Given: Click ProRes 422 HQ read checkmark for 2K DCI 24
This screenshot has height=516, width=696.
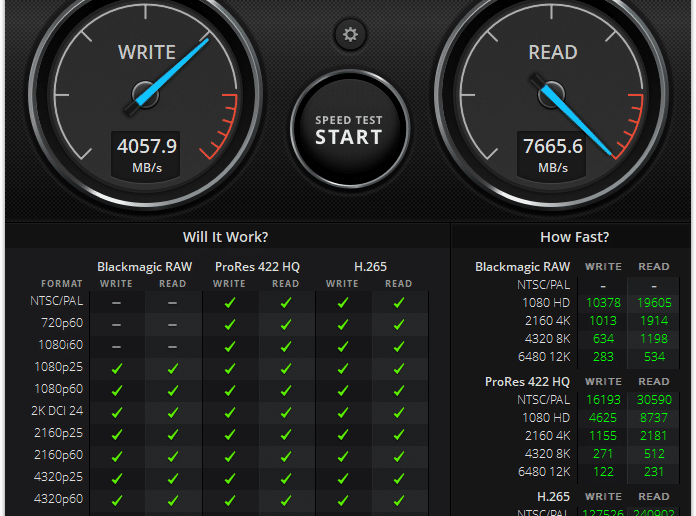Looking at the screenshot, I should click(x=286, y=413).
